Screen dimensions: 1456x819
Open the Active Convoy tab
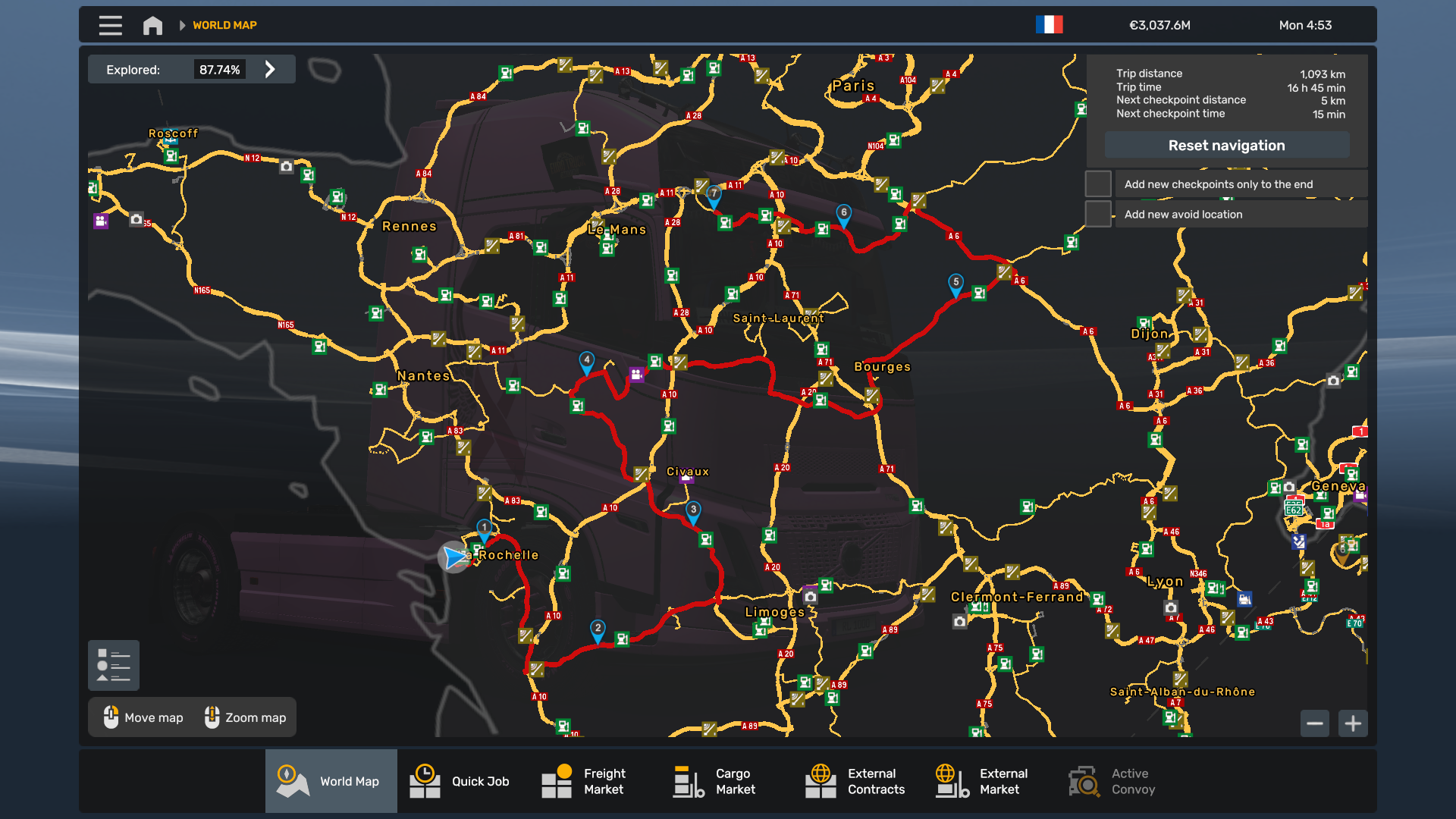pyautogui.click(x=1122, y=781)
